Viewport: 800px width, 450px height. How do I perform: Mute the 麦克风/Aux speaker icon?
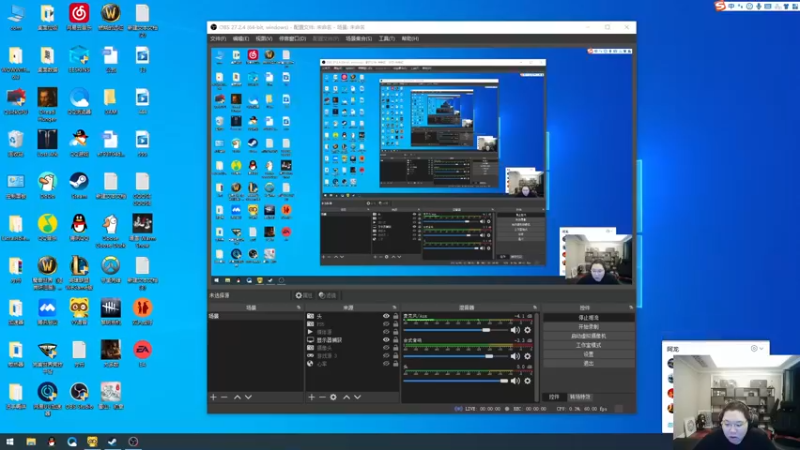[x=515, y=330]
